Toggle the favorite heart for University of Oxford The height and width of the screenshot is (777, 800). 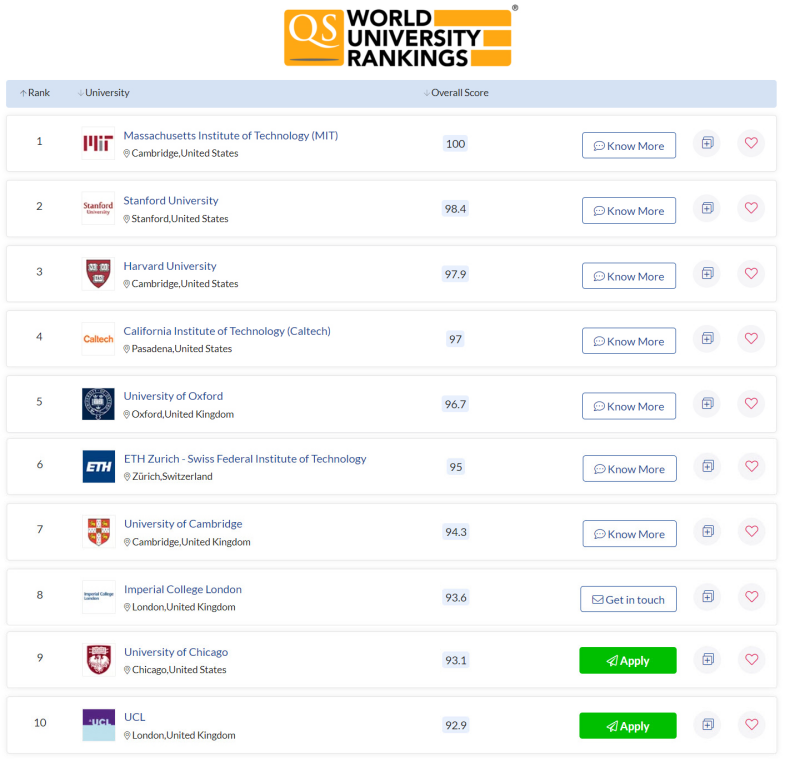point(751,403)
